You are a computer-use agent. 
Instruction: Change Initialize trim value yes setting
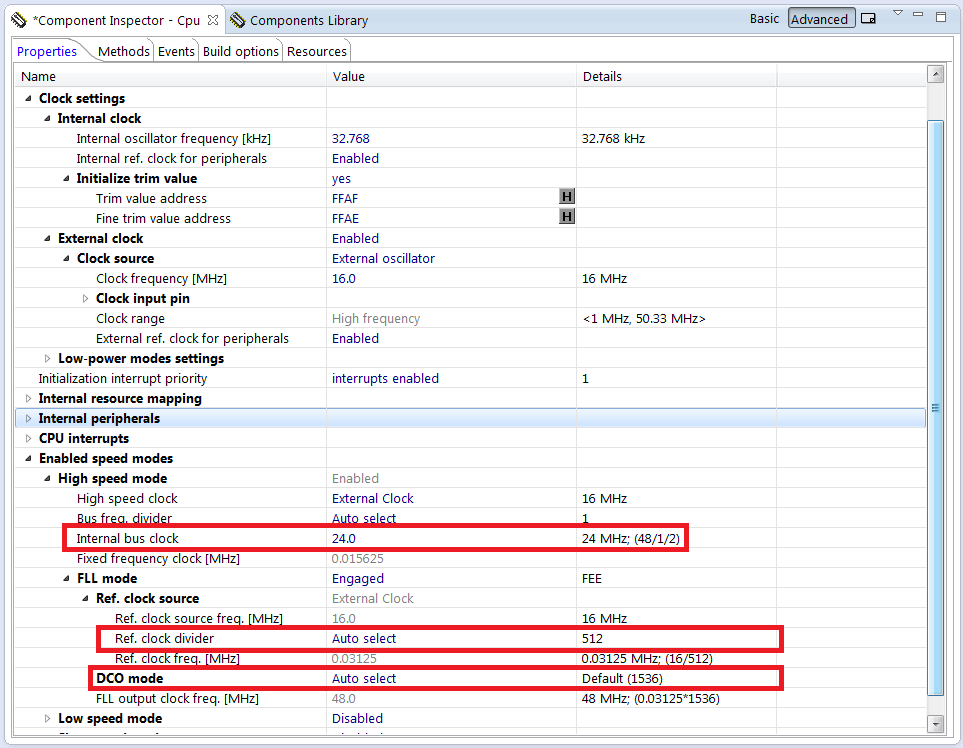click(x=341, y=179)
